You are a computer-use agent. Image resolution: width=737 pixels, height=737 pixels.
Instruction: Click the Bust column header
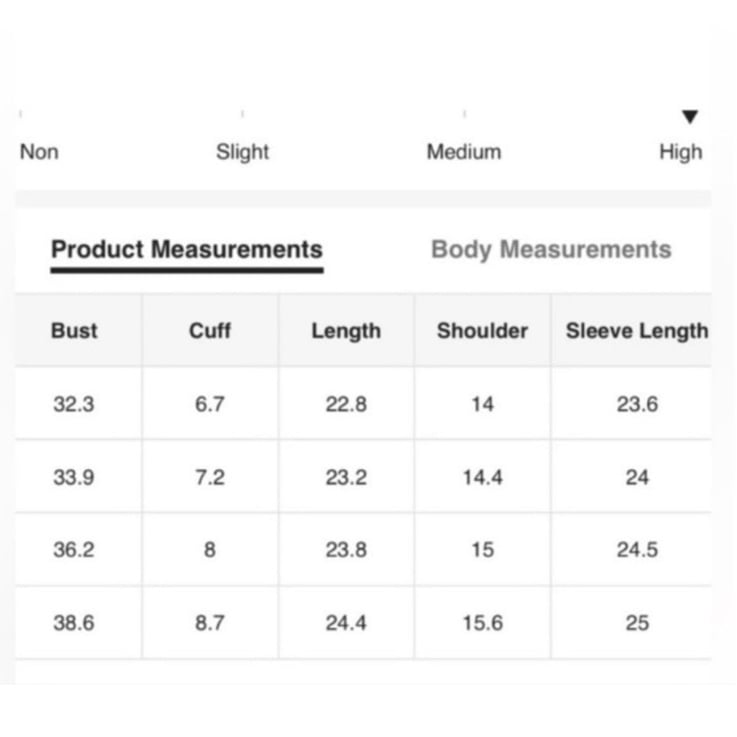pos(74,330)
